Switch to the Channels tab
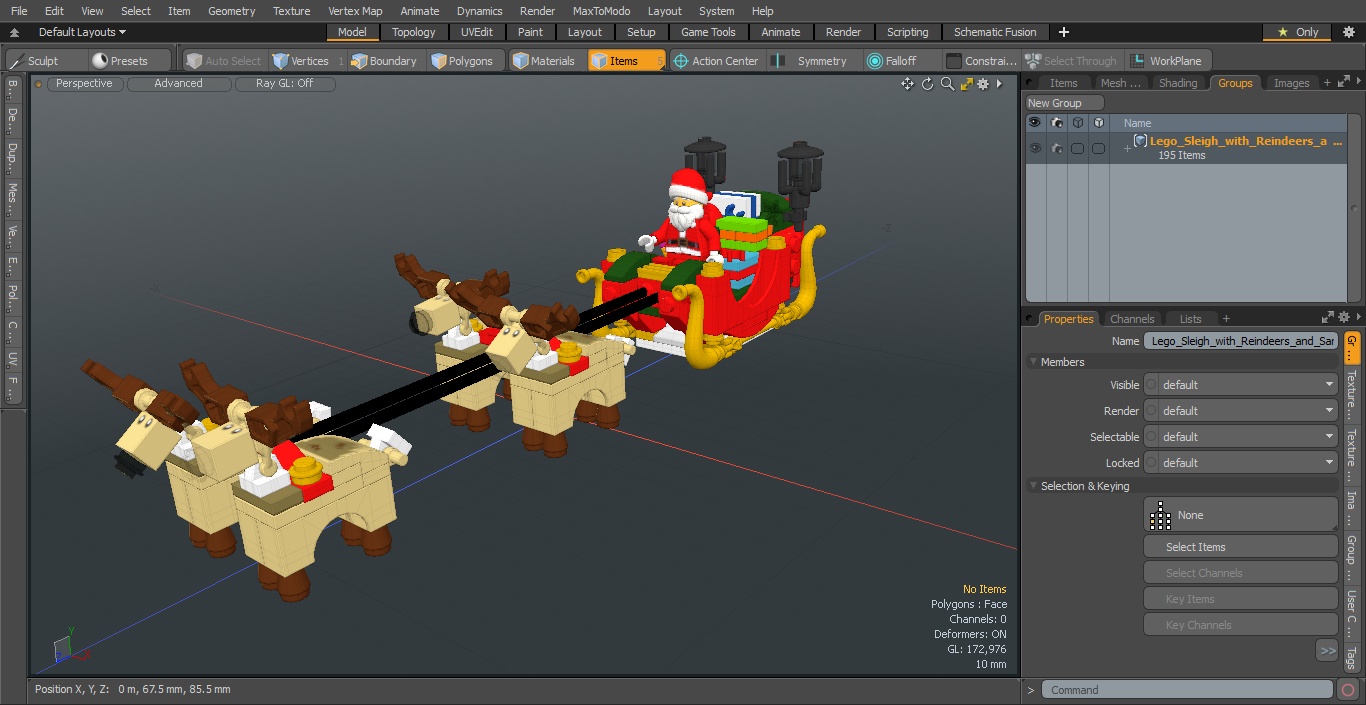1366x705 pixels. pyautogui.click(x=1132, y=319)
